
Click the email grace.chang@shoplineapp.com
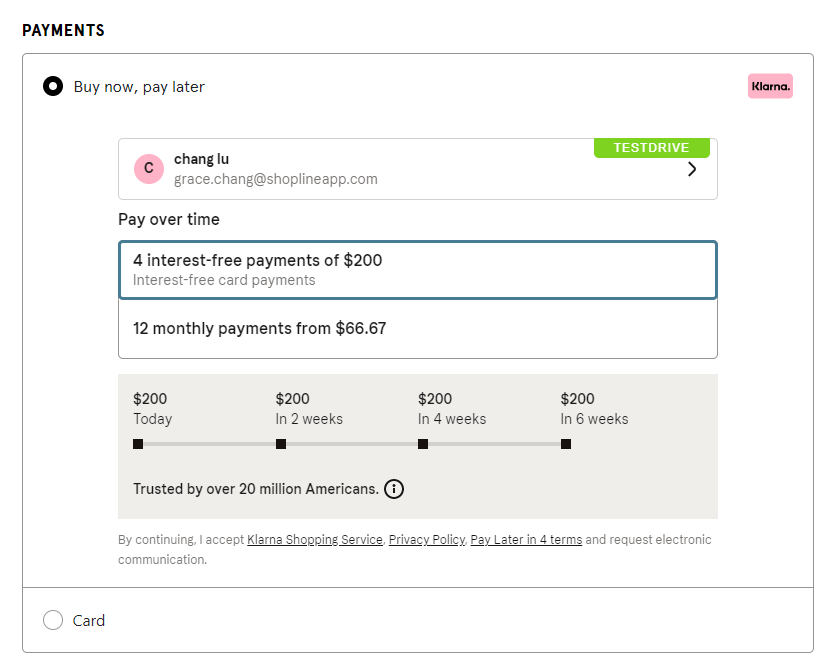click(x=276, y=179)
